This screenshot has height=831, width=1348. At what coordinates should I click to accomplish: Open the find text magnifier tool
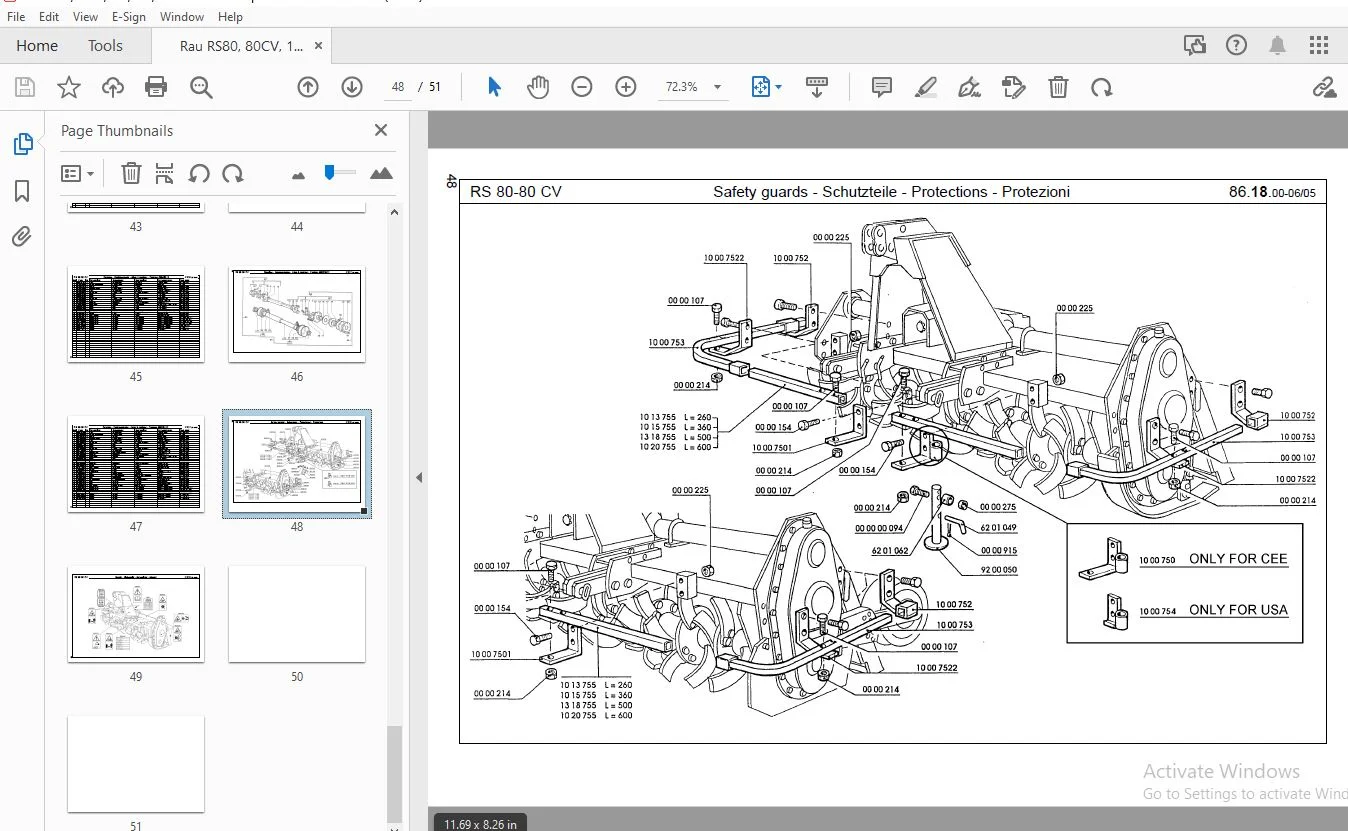(x=201, y=87)
